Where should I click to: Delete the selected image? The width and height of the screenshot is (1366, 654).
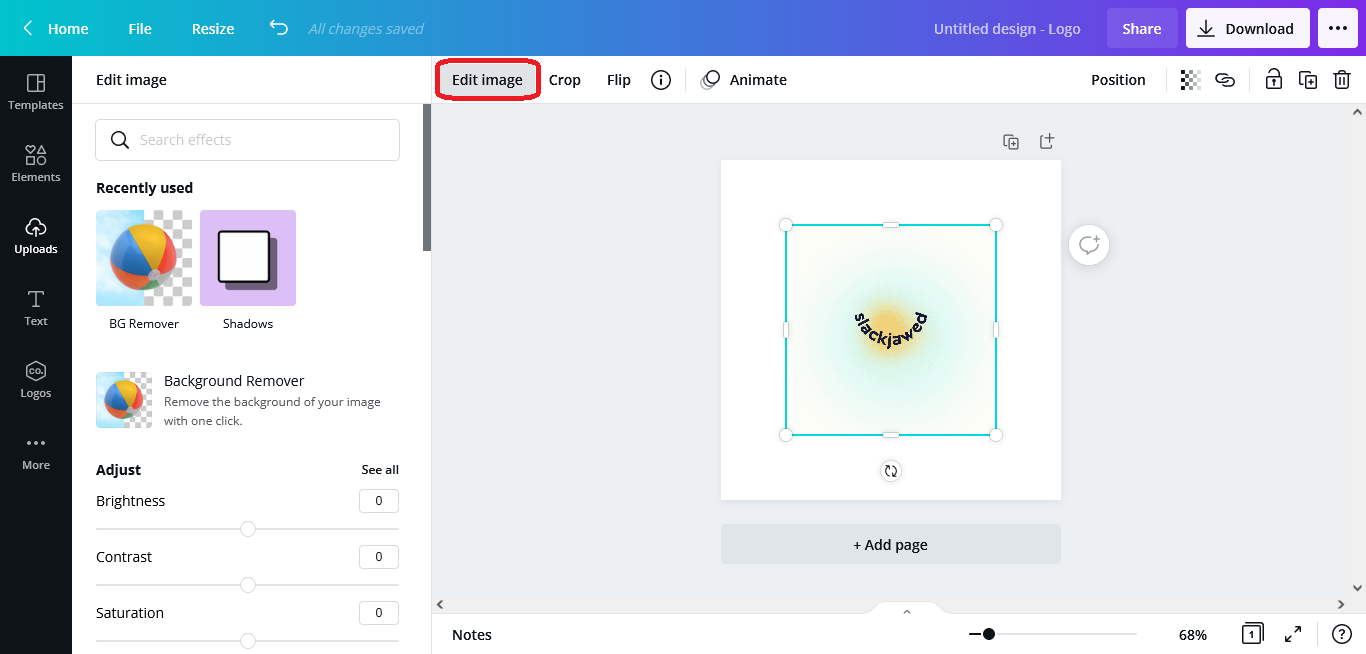[x=1342, y=79]
